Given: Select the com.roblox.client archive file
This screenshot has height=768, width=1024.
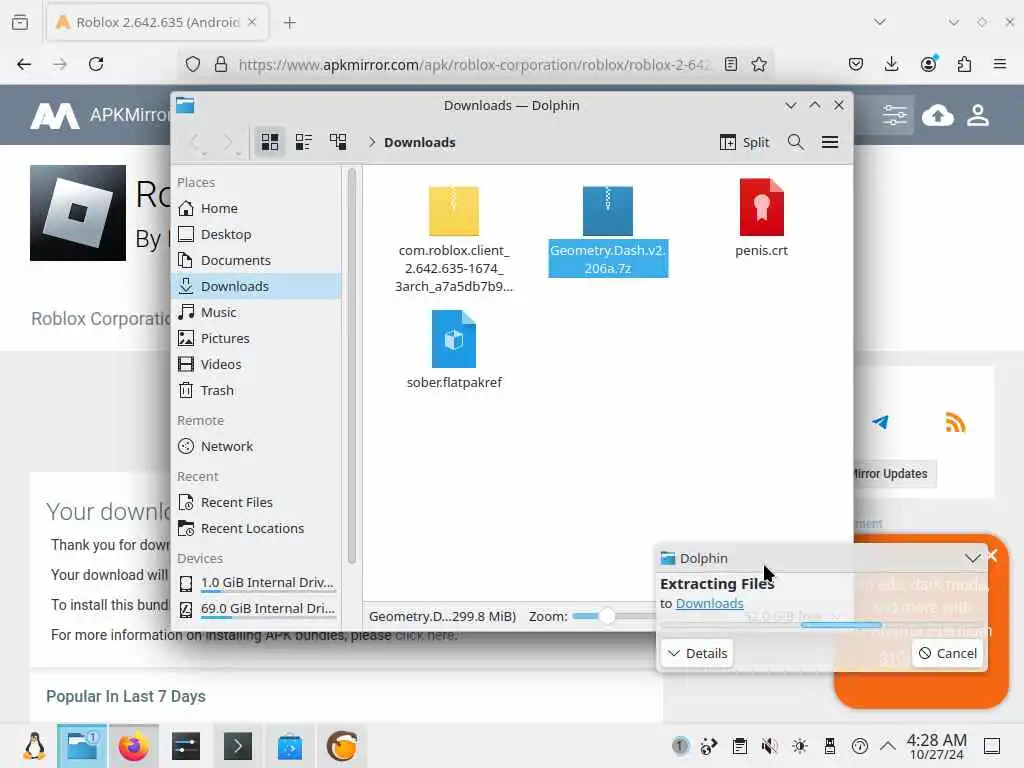Looking at the screenshot, I should click(x=454, y=239).
